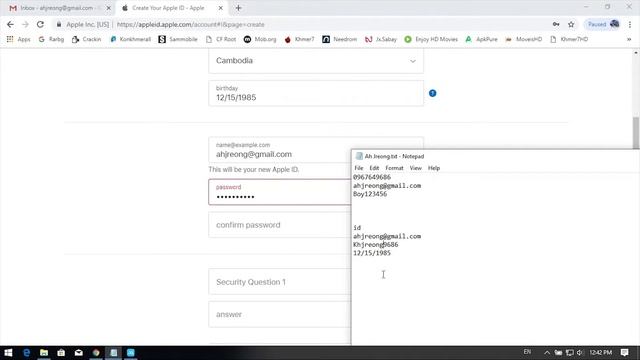Open the Crackin bookmark
The width and height of the screenshot is (640, 360).
coord(86,39)
